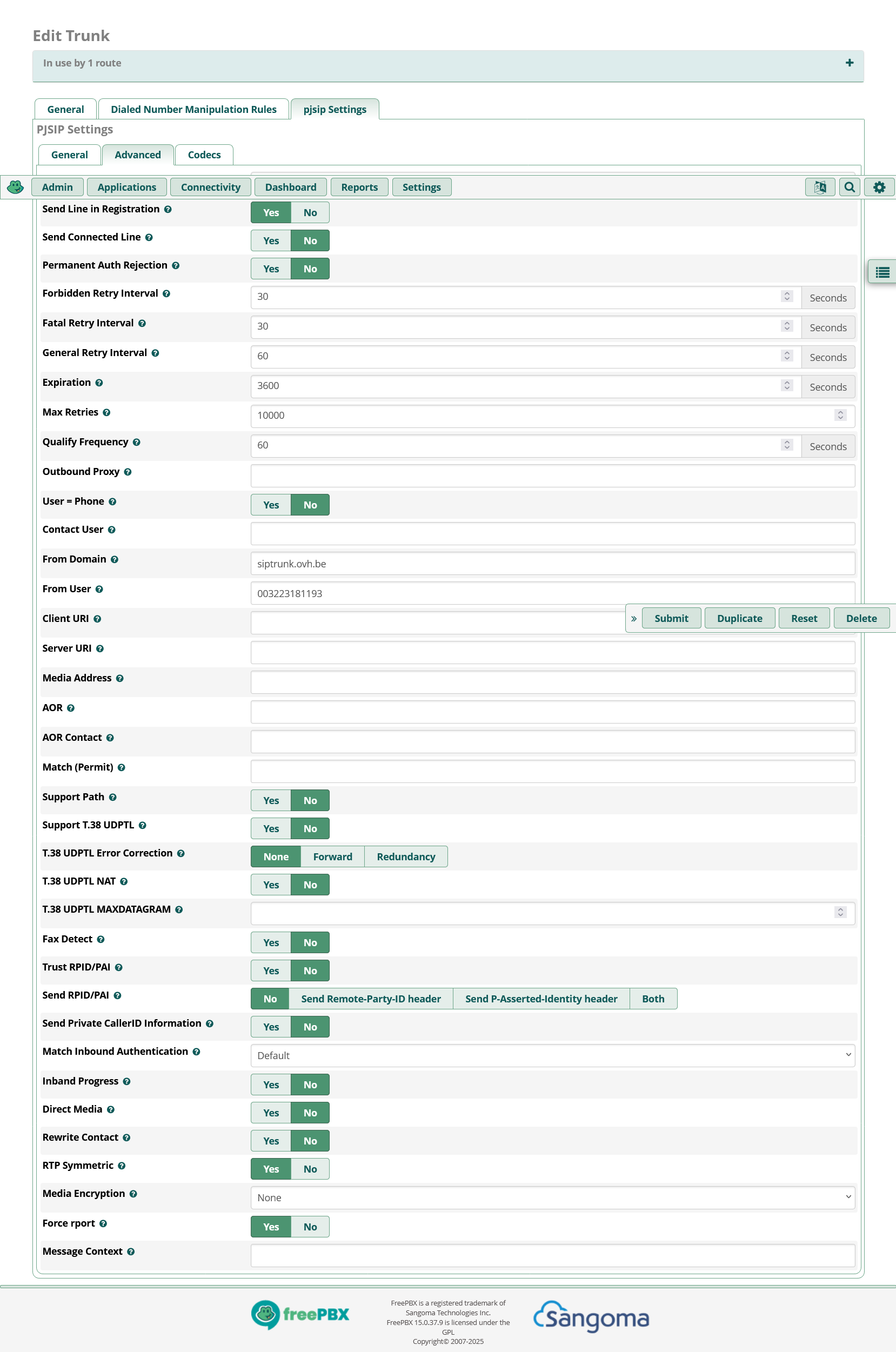Screen dimensions: 896x1352
Task: Click the Delete button
Action: pyautogui.click(x=862, y=618)
